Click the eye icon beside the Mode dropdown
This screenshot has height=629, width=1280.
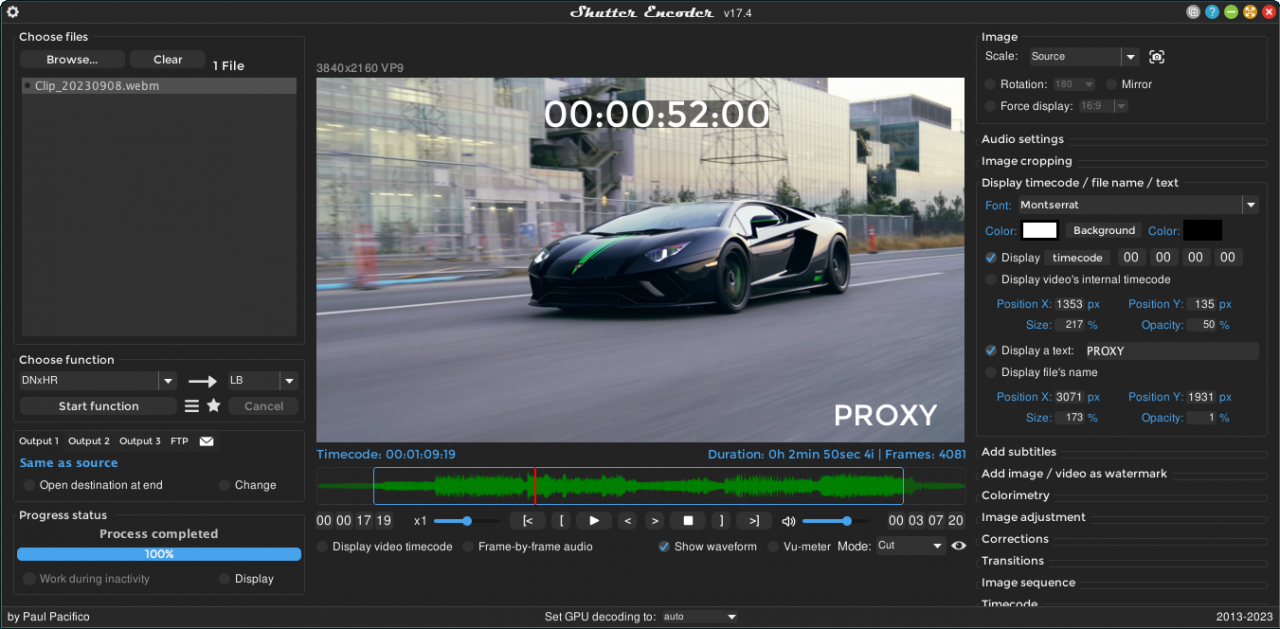(x=958, y=546)
